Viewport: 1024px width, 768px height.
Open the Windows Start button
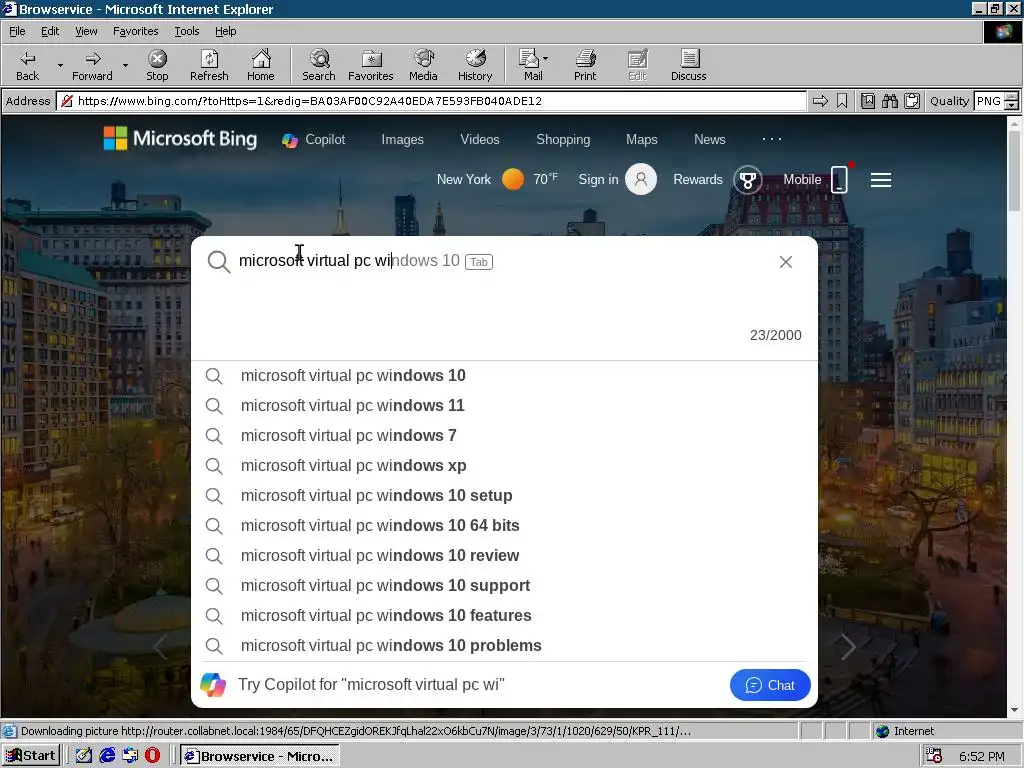[31, 756]
